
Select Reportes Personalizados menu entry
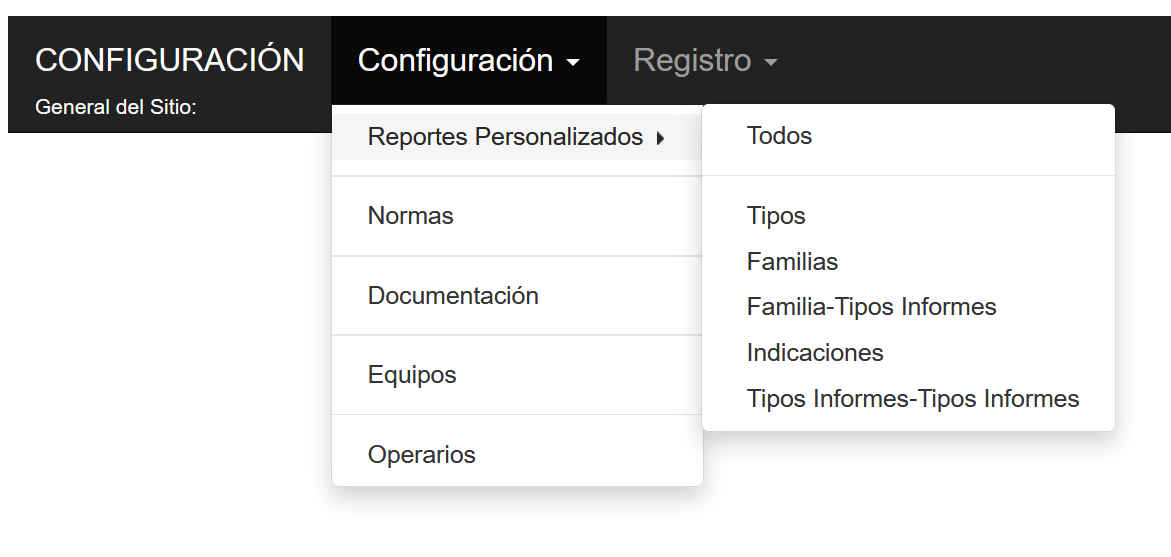pos(505,137)
